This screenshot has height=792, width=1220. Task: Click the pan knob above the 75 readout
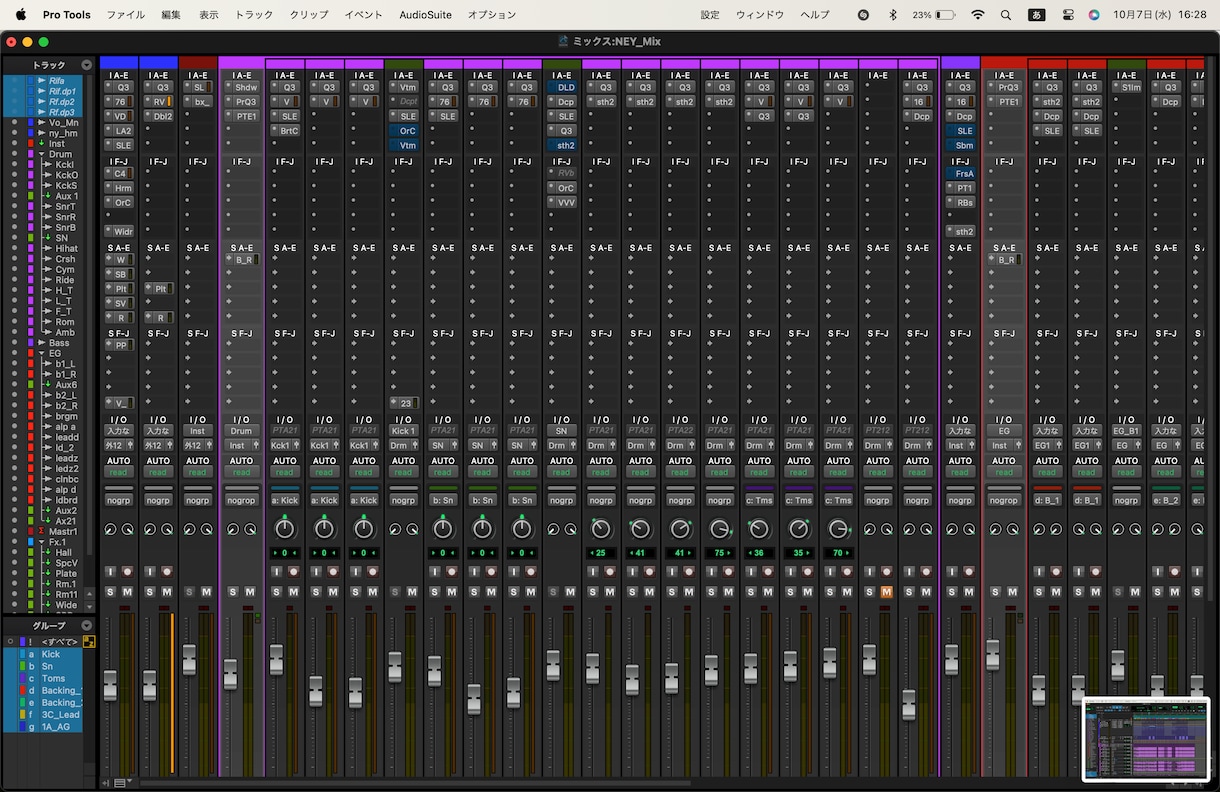(x=720, y=529)
